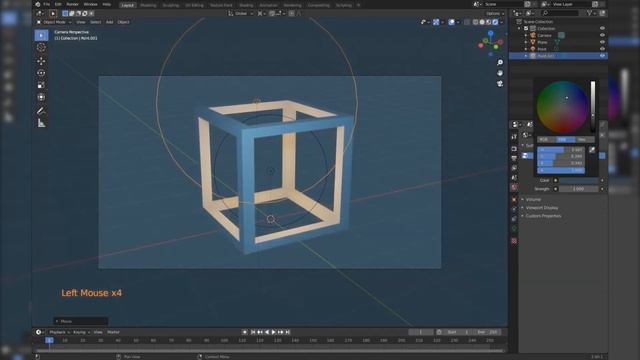The image size is (640, 360).
Task: Open the checkered Texture properties tab icon
Action: [514, 241]
